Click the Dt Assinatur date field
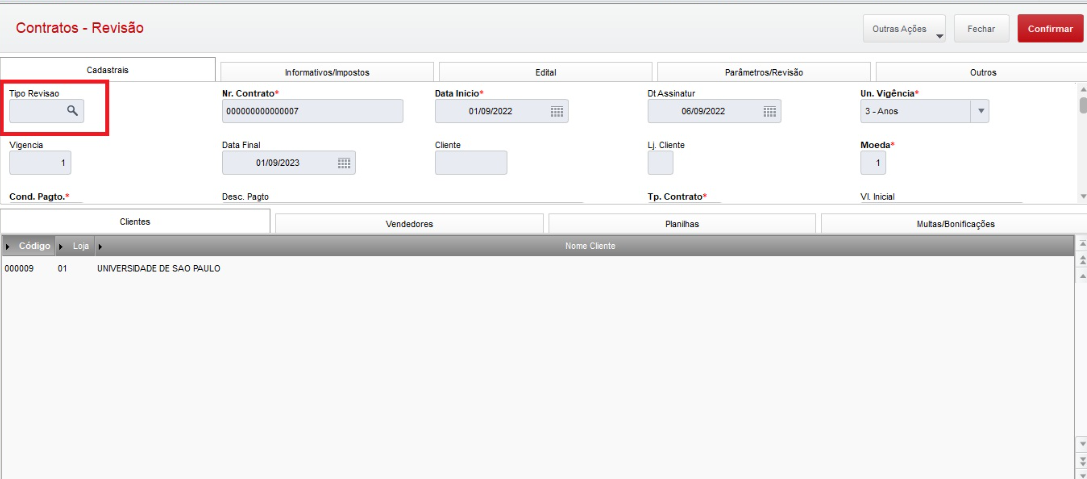 tap(715, 111)
